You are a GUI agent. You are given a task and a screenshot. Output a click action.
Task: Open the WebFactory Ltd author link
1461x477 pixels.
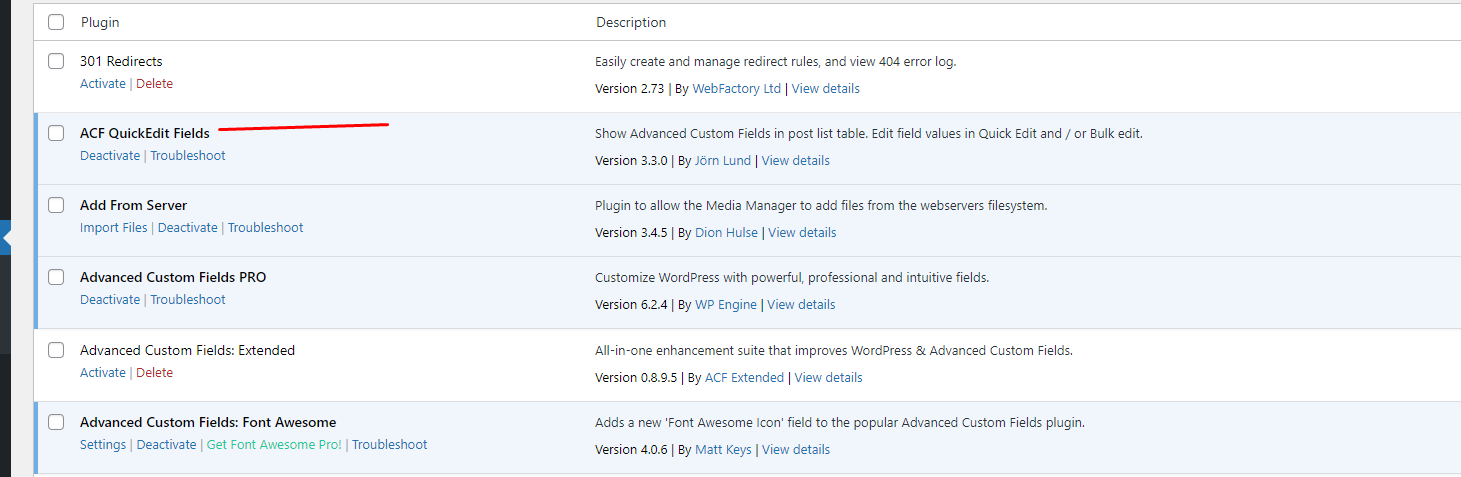(x=737, y=89)
